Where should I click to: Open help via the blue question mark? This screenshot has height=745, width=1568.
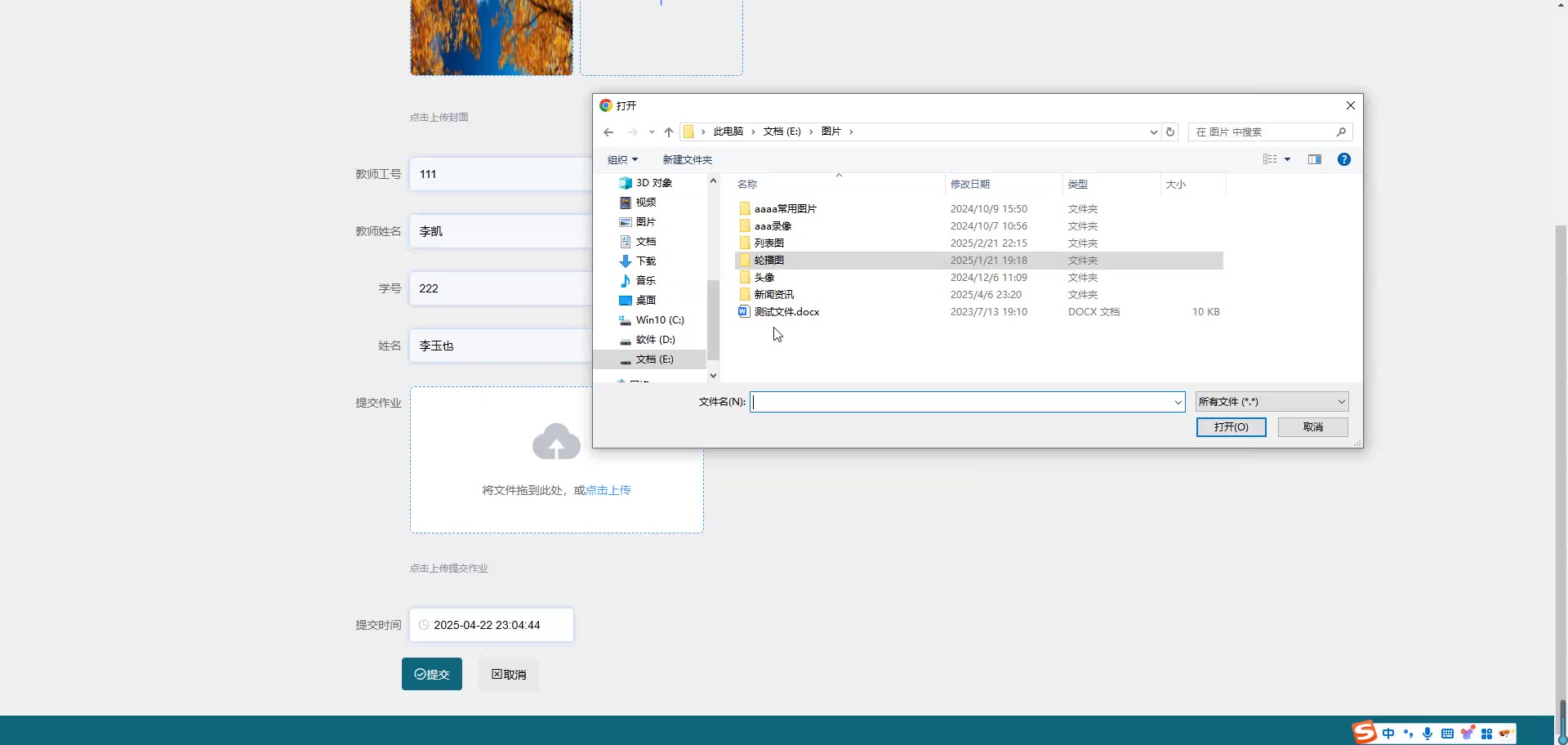tap(1344, 159)
